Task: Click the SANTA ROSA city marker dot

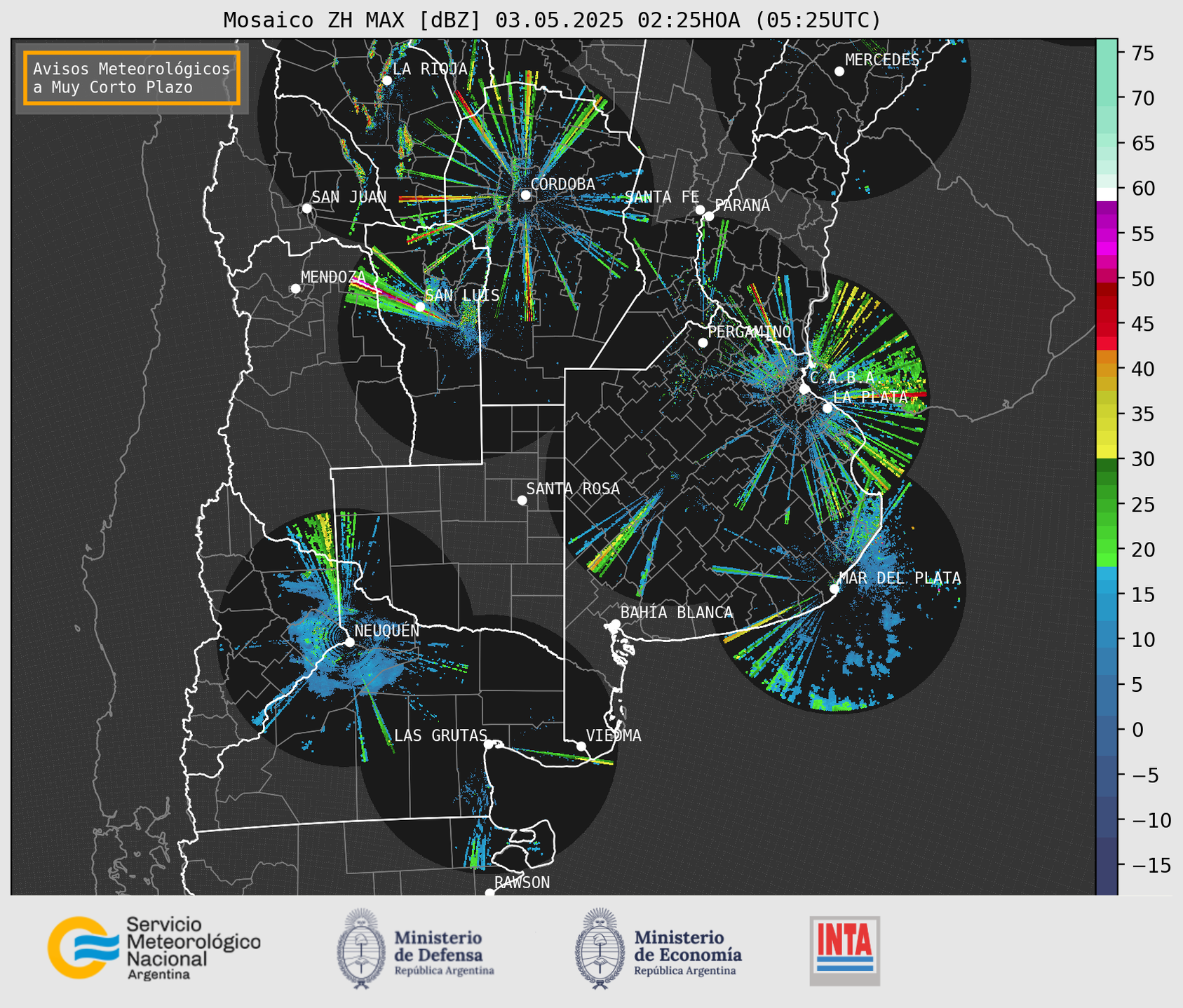Action: point(522,500)
